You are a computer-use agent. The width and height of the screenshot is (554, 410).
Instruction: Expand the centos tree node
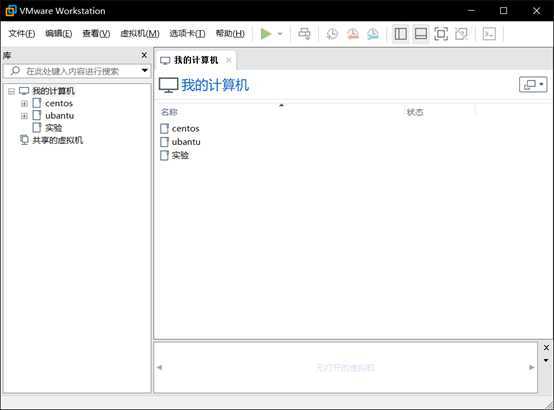pyautogui.click(x=24, y=104)
